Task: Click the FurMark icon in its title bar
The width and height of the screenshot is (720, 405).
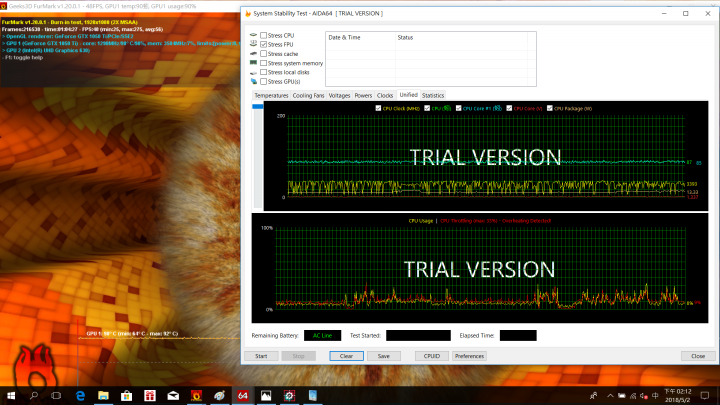Action: pyautogui.click(x=3, y=6)
